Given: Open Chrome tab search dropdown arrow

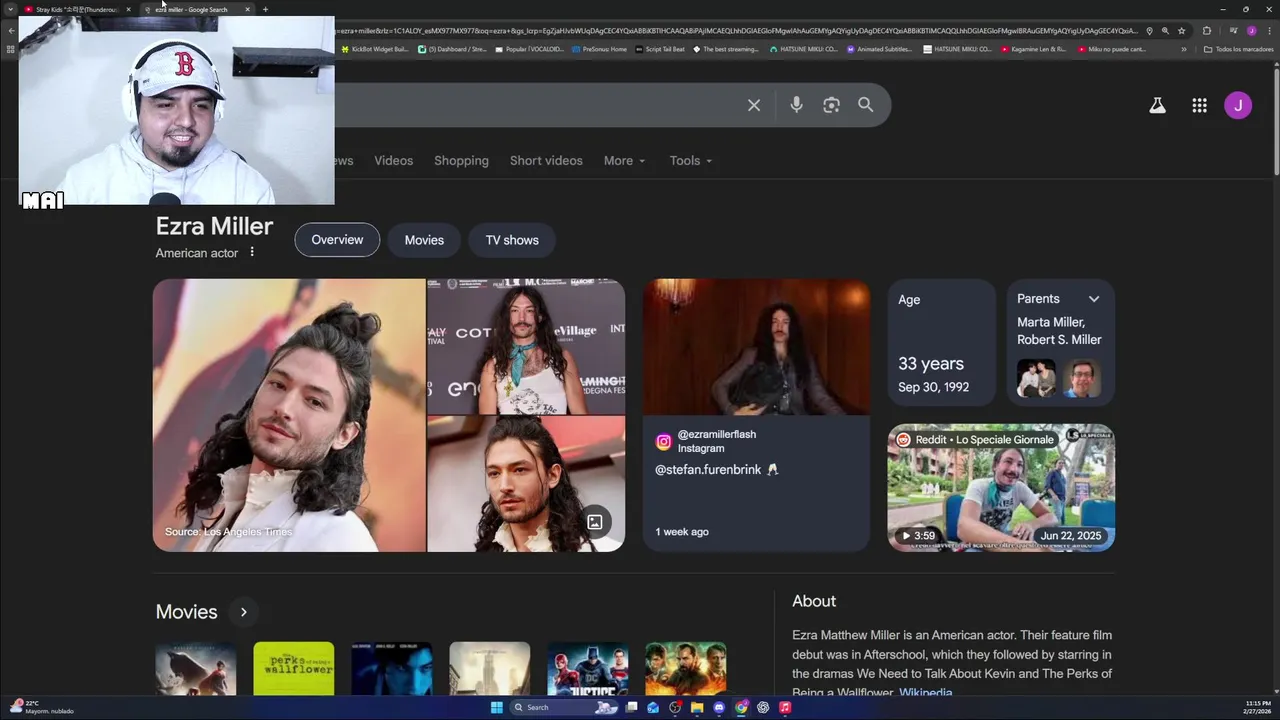Looking at the screenshot, I should click(11, 9).
